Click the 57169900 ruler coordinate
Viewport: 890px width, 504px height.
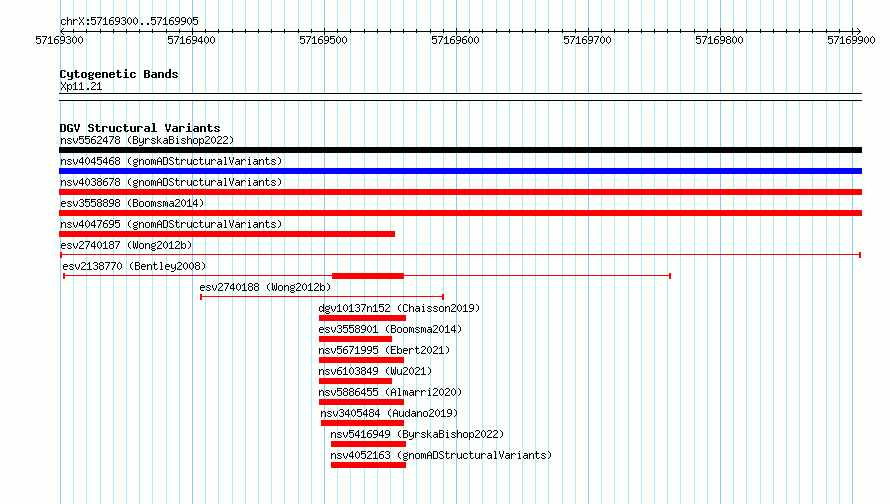(x=851, y=40)
